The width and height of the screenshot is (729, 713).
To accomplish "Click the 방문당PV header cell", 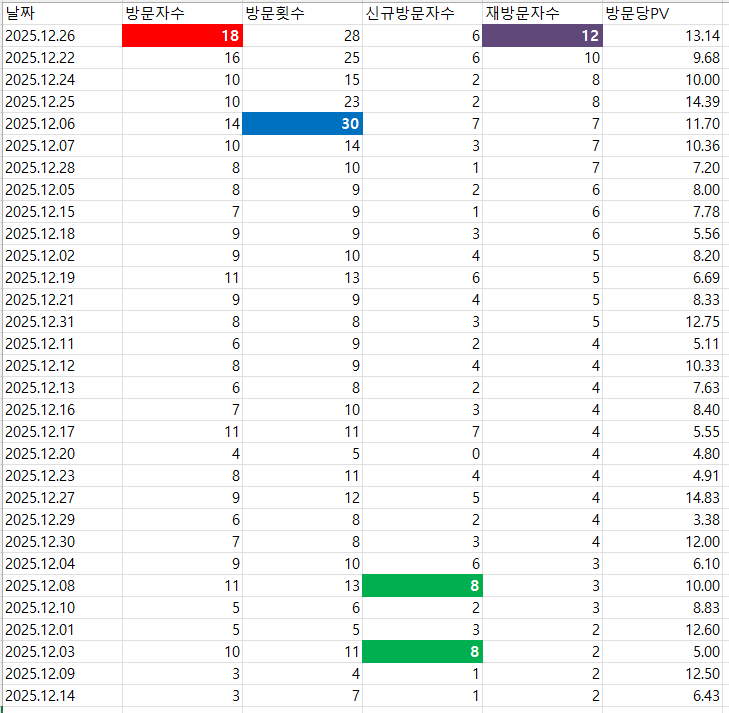I will [x=662, y=13].
